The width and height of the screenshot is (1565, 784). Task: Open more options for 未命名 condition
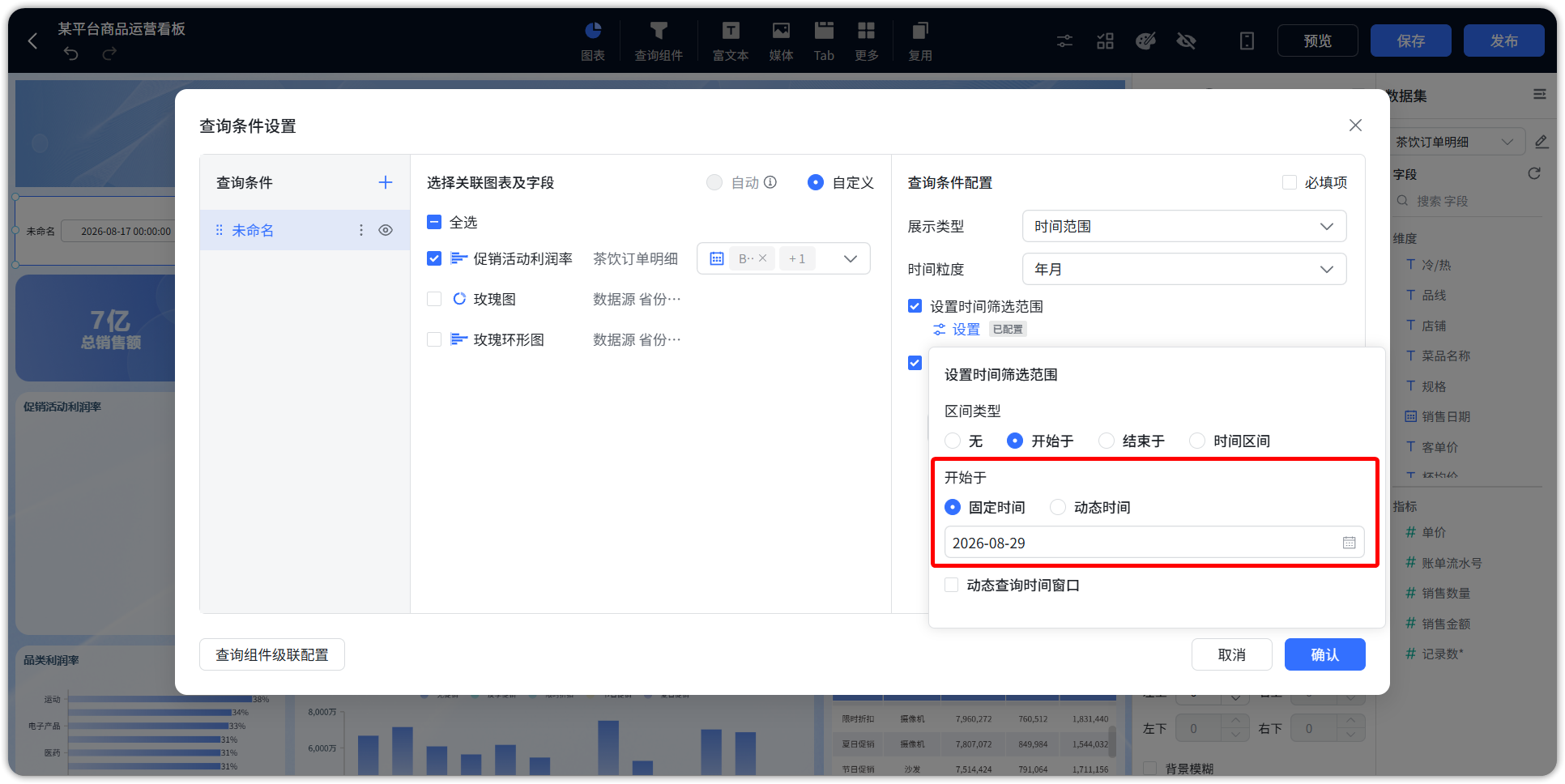pos(361,230)
